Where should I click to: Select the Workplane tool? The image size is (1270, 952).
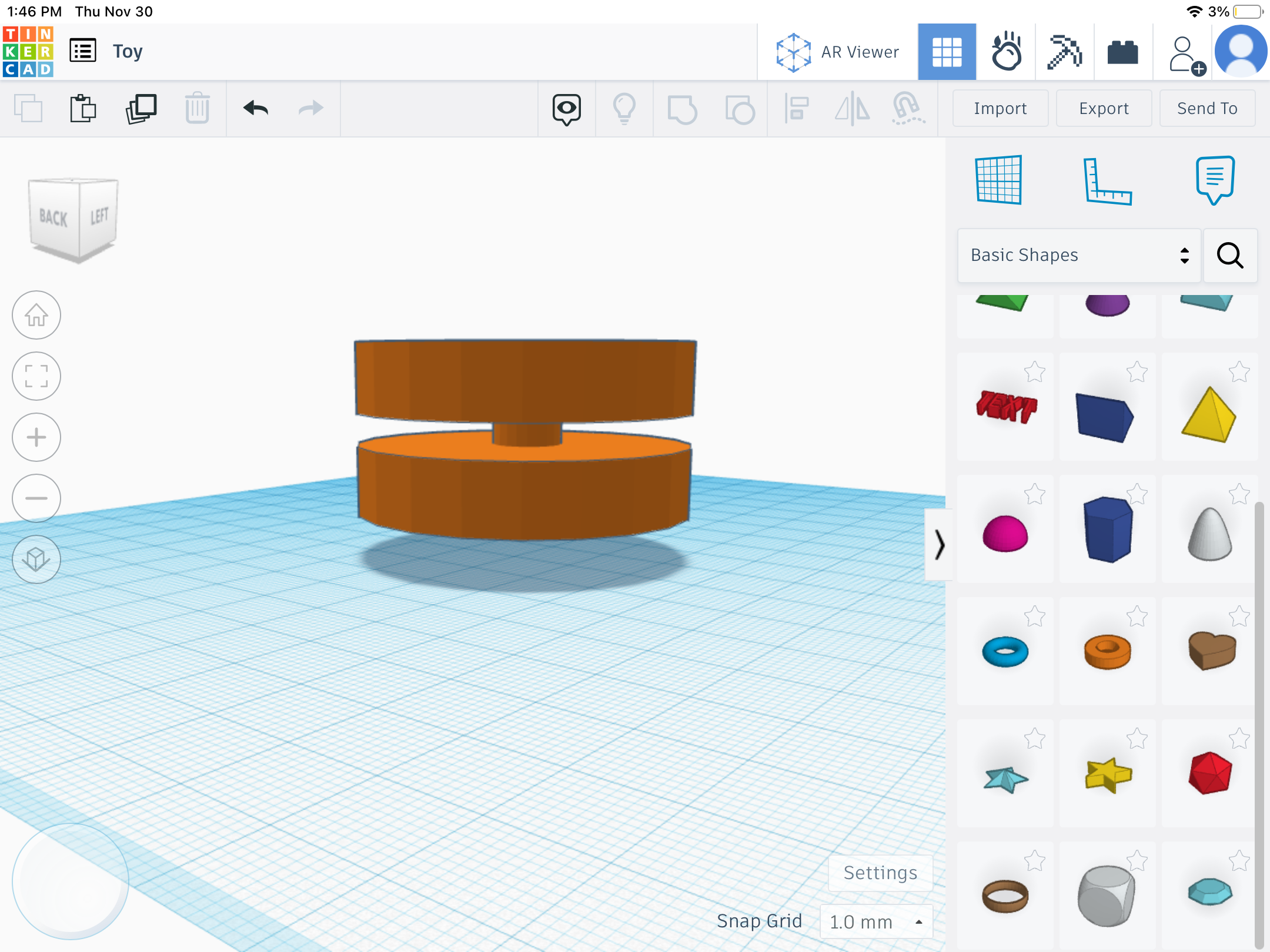tap(998, 180)
